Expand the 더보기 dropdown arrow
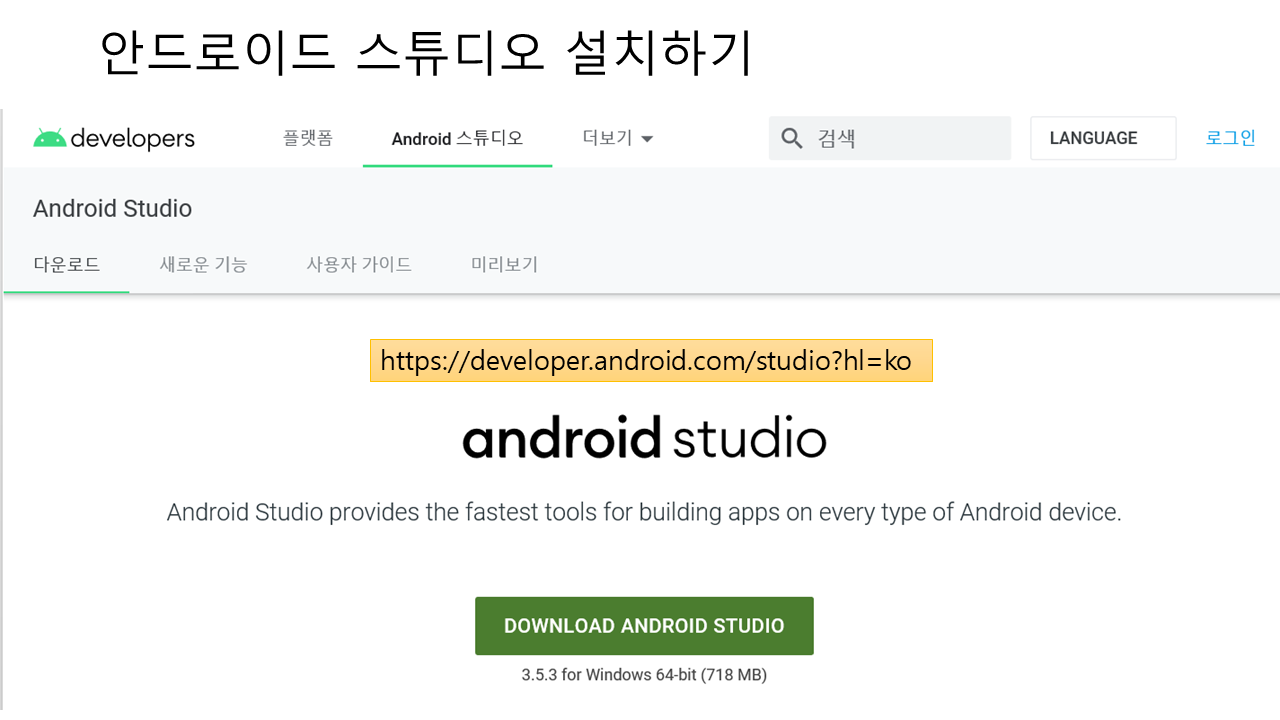 (647, 139)
